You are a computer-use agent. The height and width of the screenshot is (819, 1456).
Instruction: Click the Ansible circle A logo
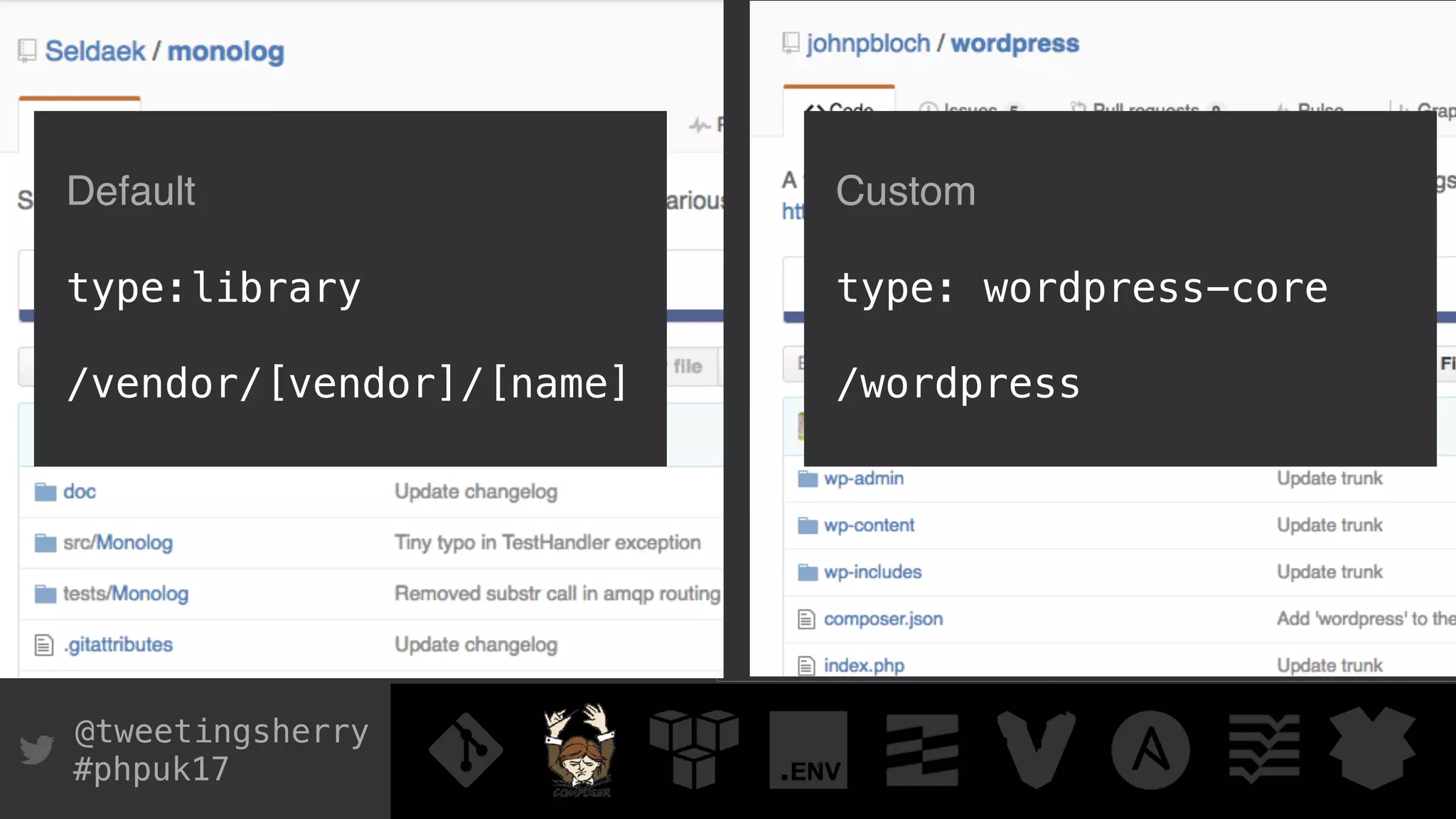coord(1150,749)
